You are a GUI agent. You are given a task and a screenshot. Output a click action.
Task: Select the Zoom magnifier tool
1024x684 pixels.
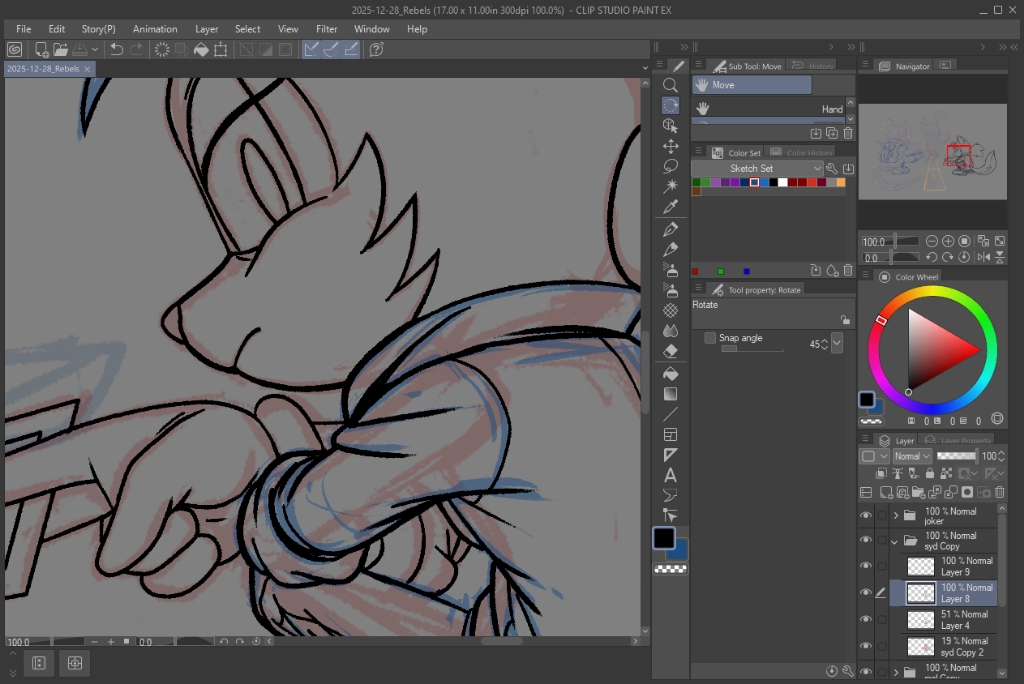click(x=670, y=85)
